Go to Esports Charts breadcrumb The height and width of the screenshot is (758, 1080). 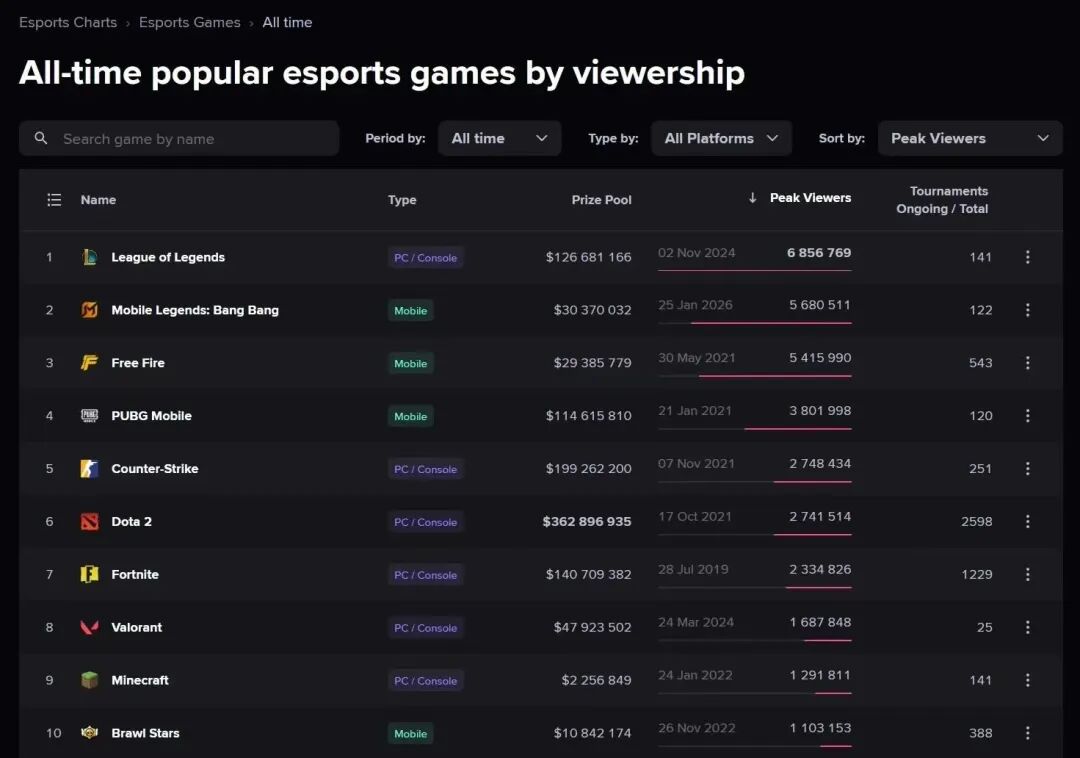click(68, 22)
